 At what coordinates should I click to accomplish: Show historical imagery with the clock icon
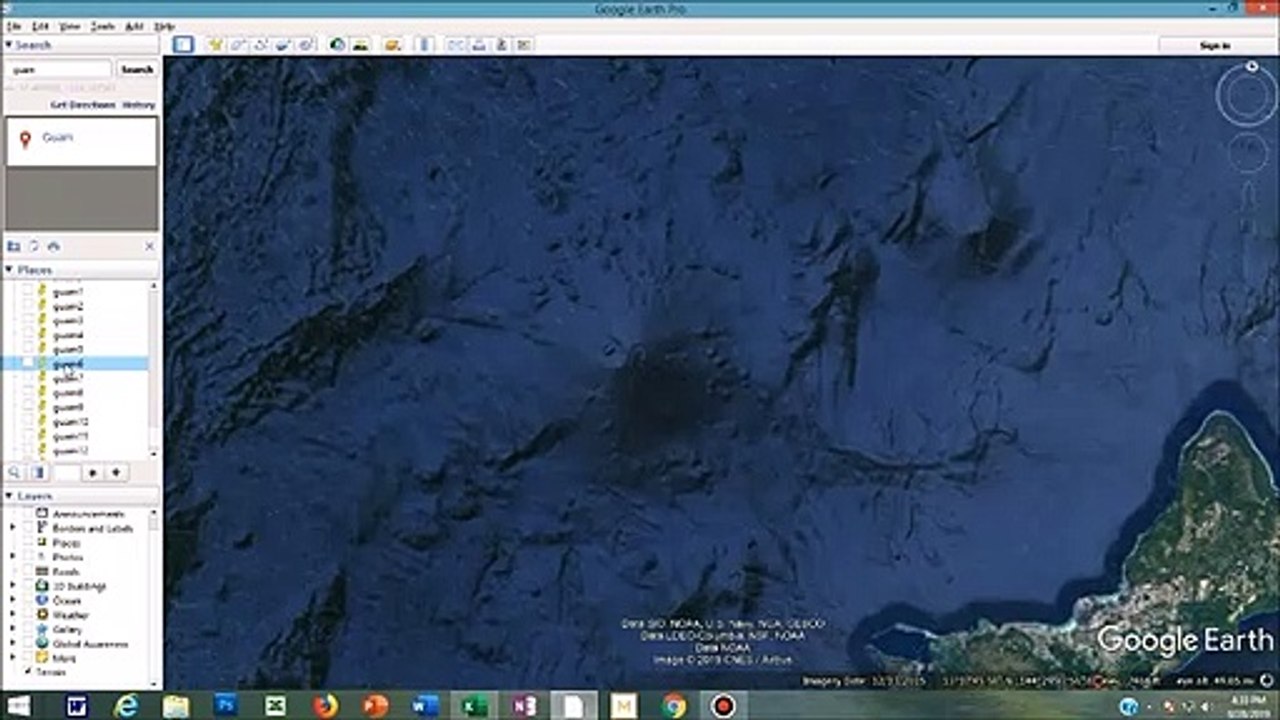click(337, 45)
